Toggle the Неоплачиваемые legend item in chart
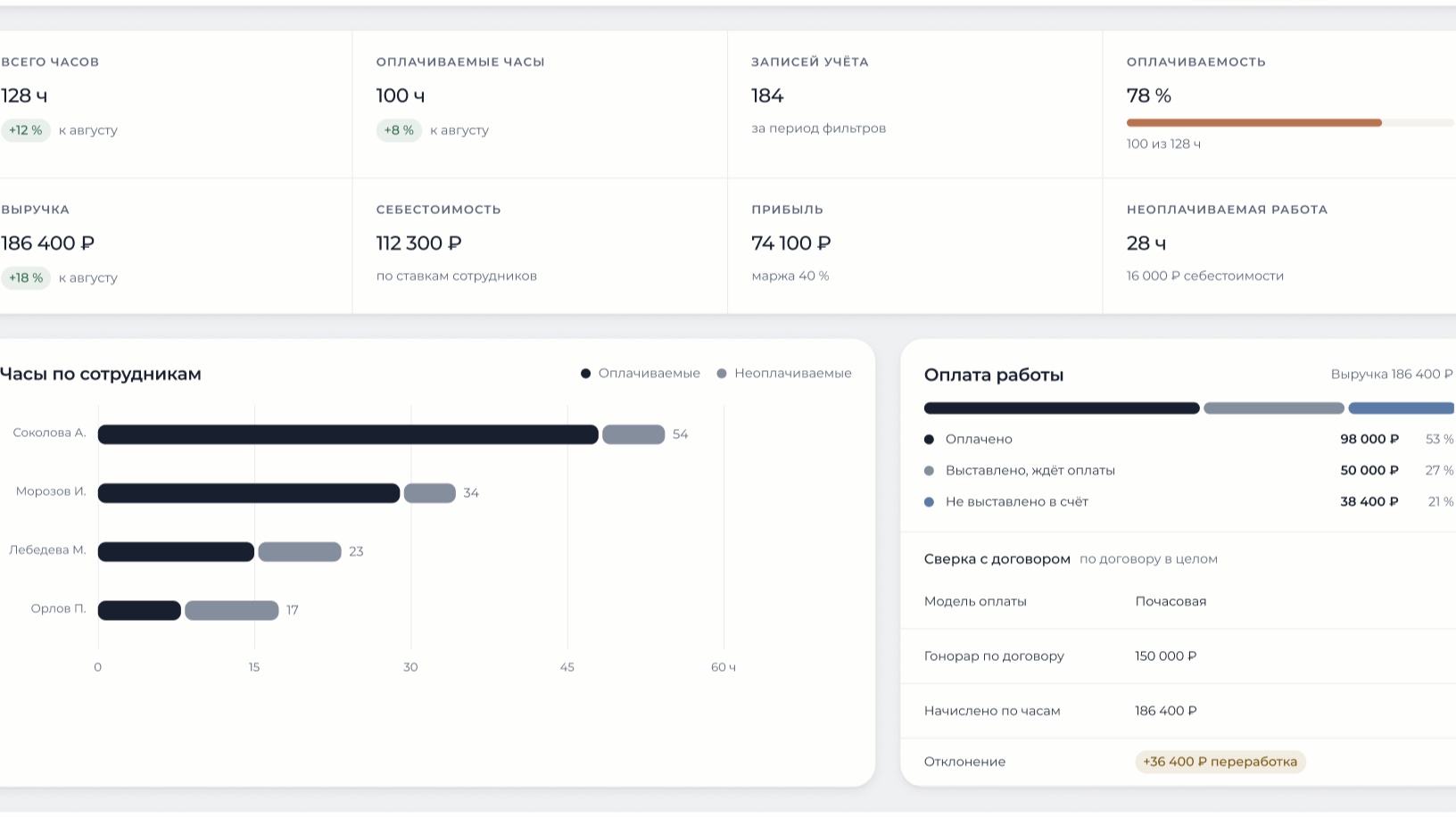 point(784,374)
